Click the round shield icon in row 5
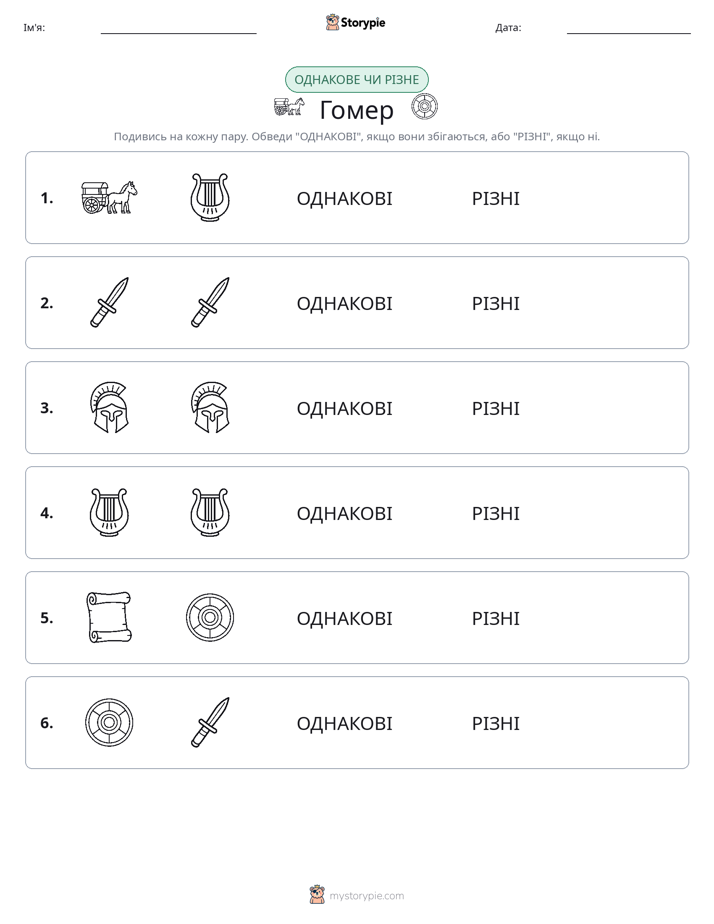 (x=210, y=617)
